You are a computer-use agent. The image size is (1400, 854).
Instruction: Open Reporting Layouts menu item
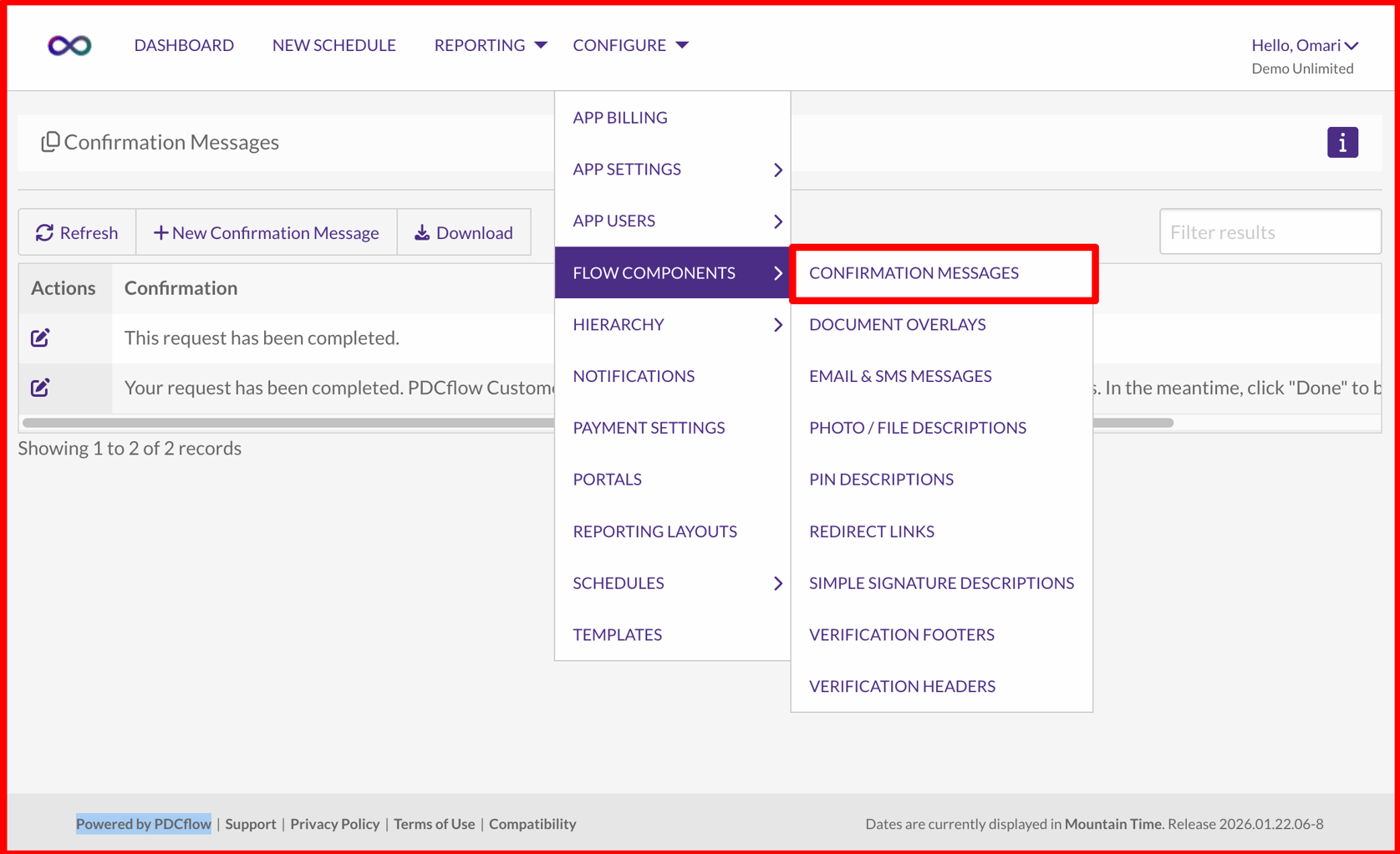tap(673, 531)
